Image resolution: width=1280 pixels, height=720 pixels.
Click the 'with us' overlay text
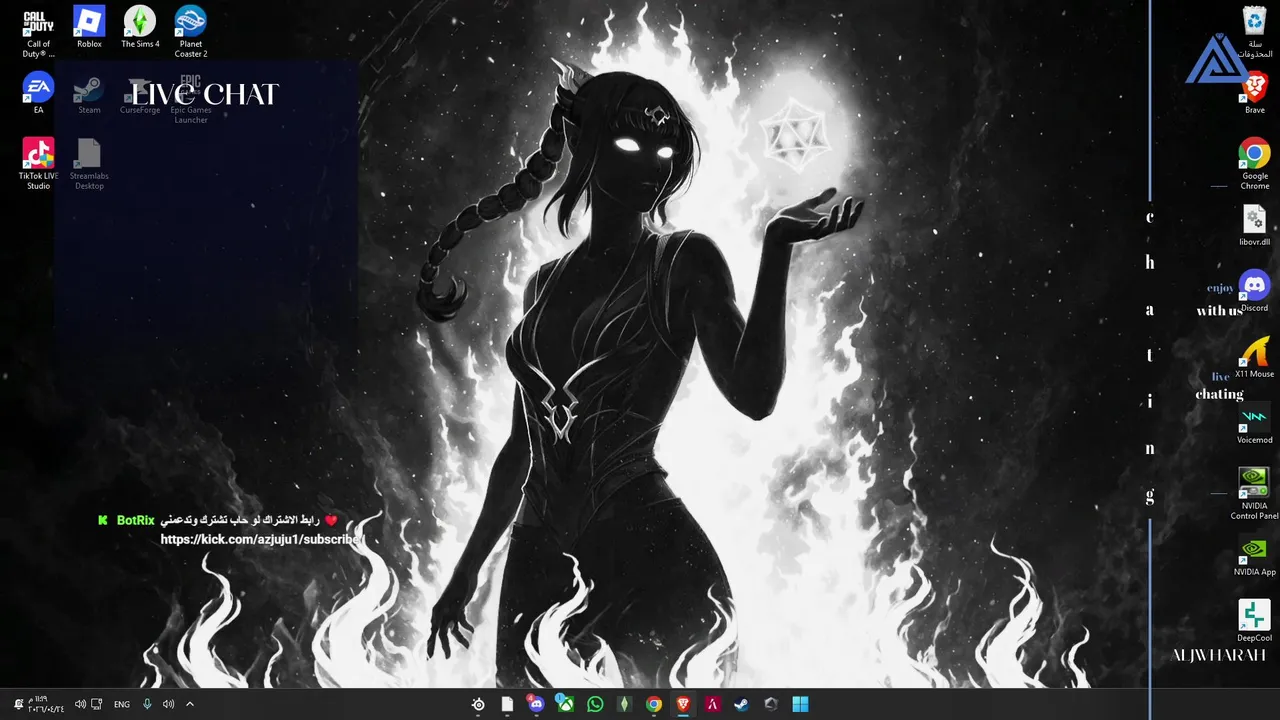click(1219, 311)
